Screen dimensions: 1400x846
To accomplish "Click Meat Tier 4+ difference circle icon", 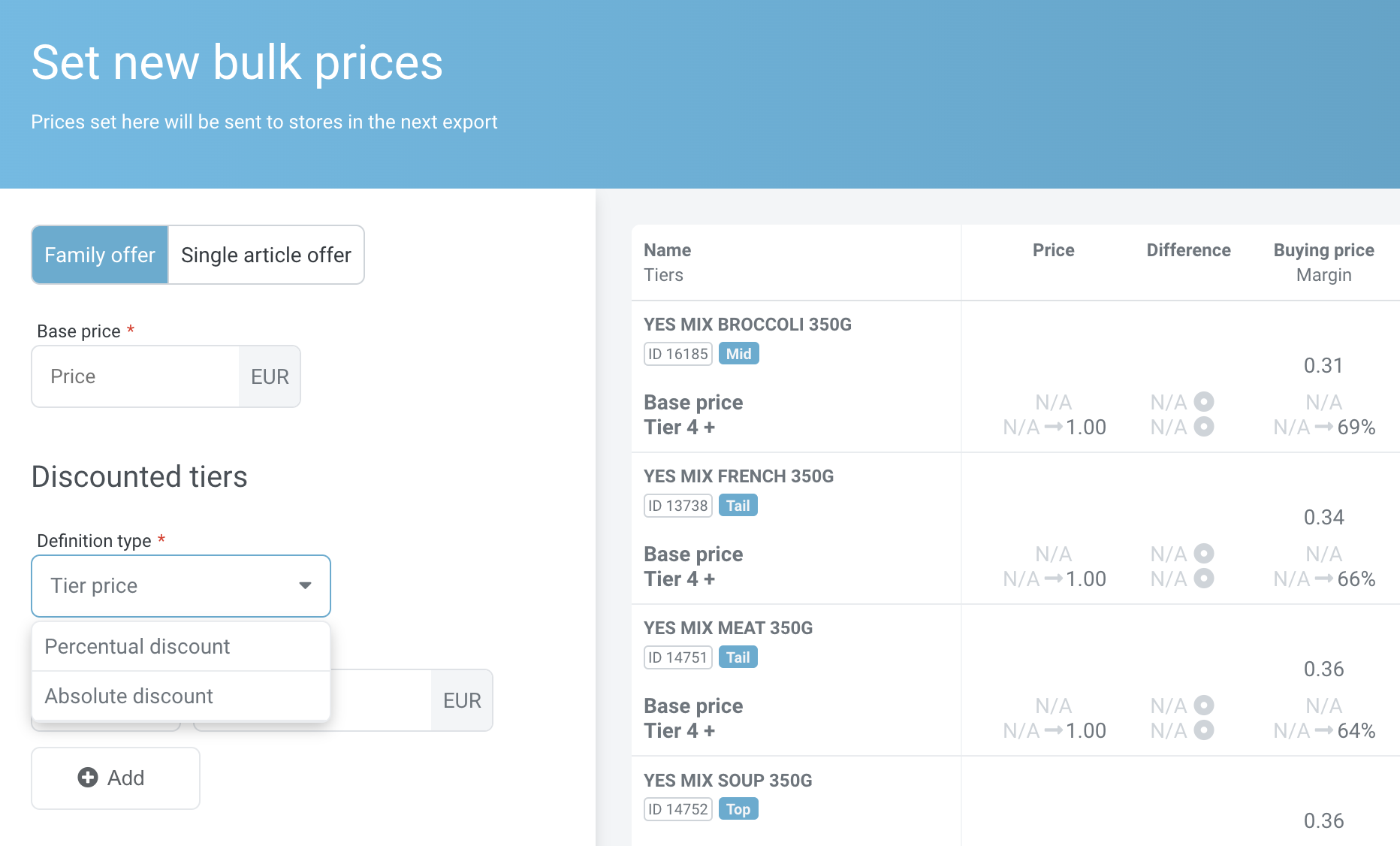I will click(x=1204, y=730).
